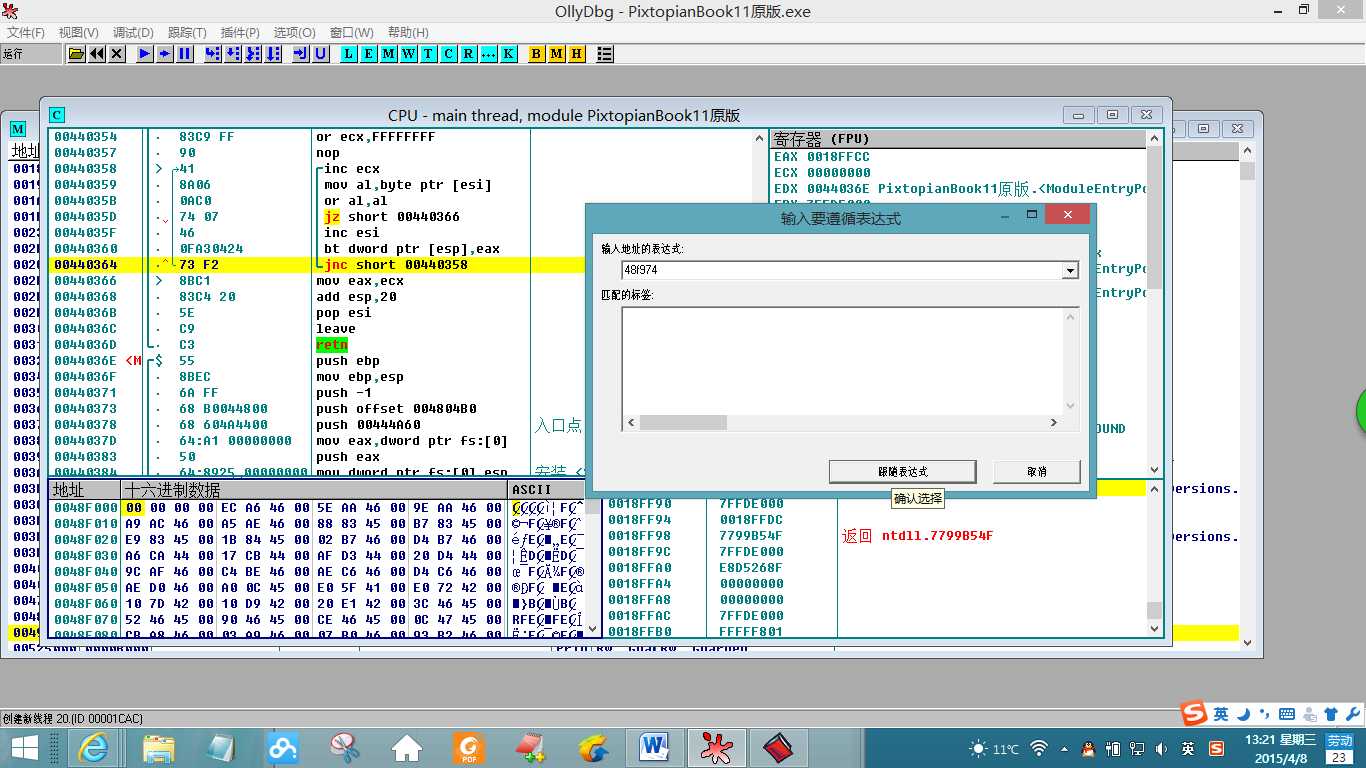Open Breakpoints window with the yellow B icon
The height and width of the screenshot is (768, 1366).
click(x=537, y=54)
